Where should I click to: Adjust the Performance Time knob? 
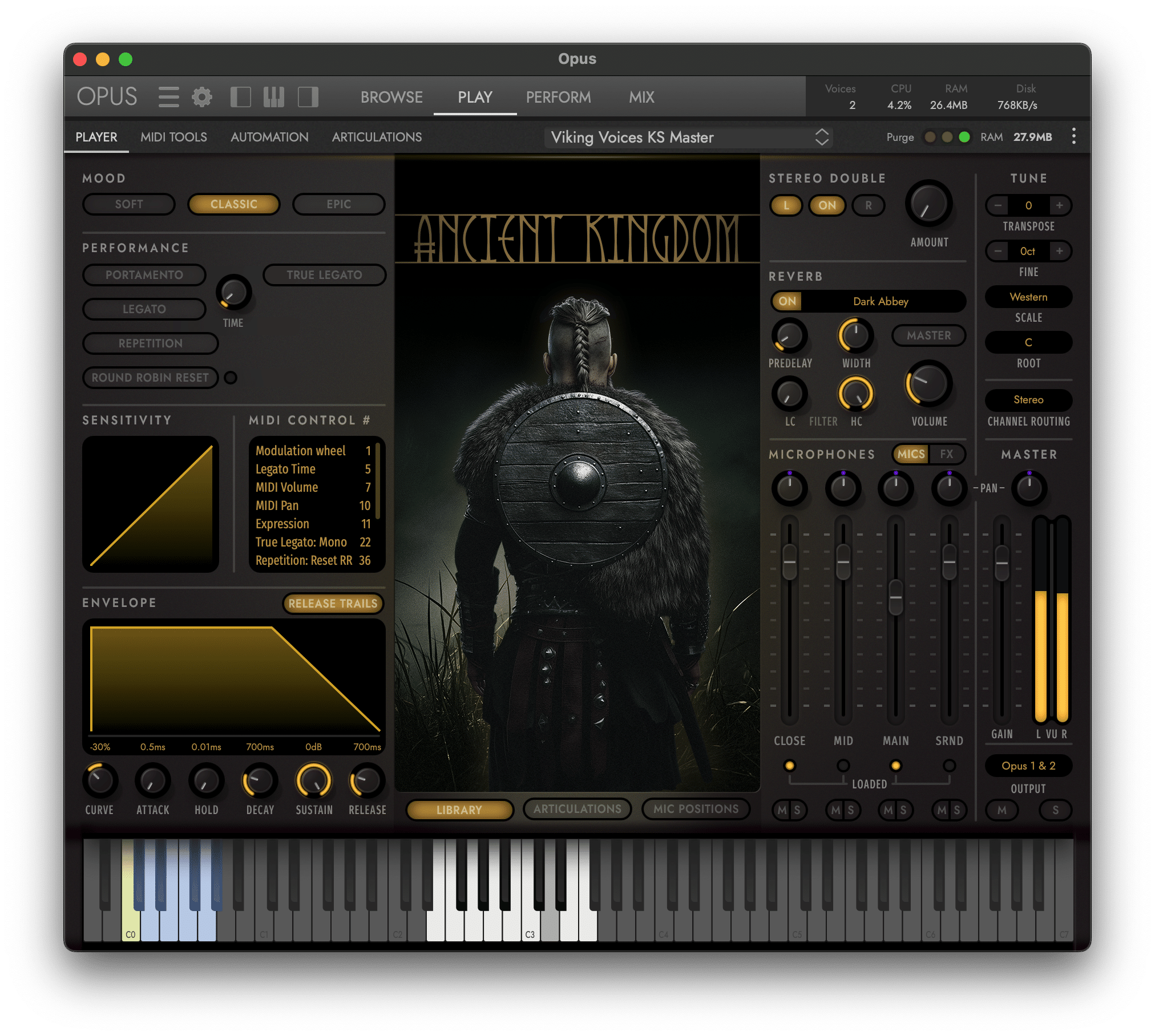click(x=234, y=293)
